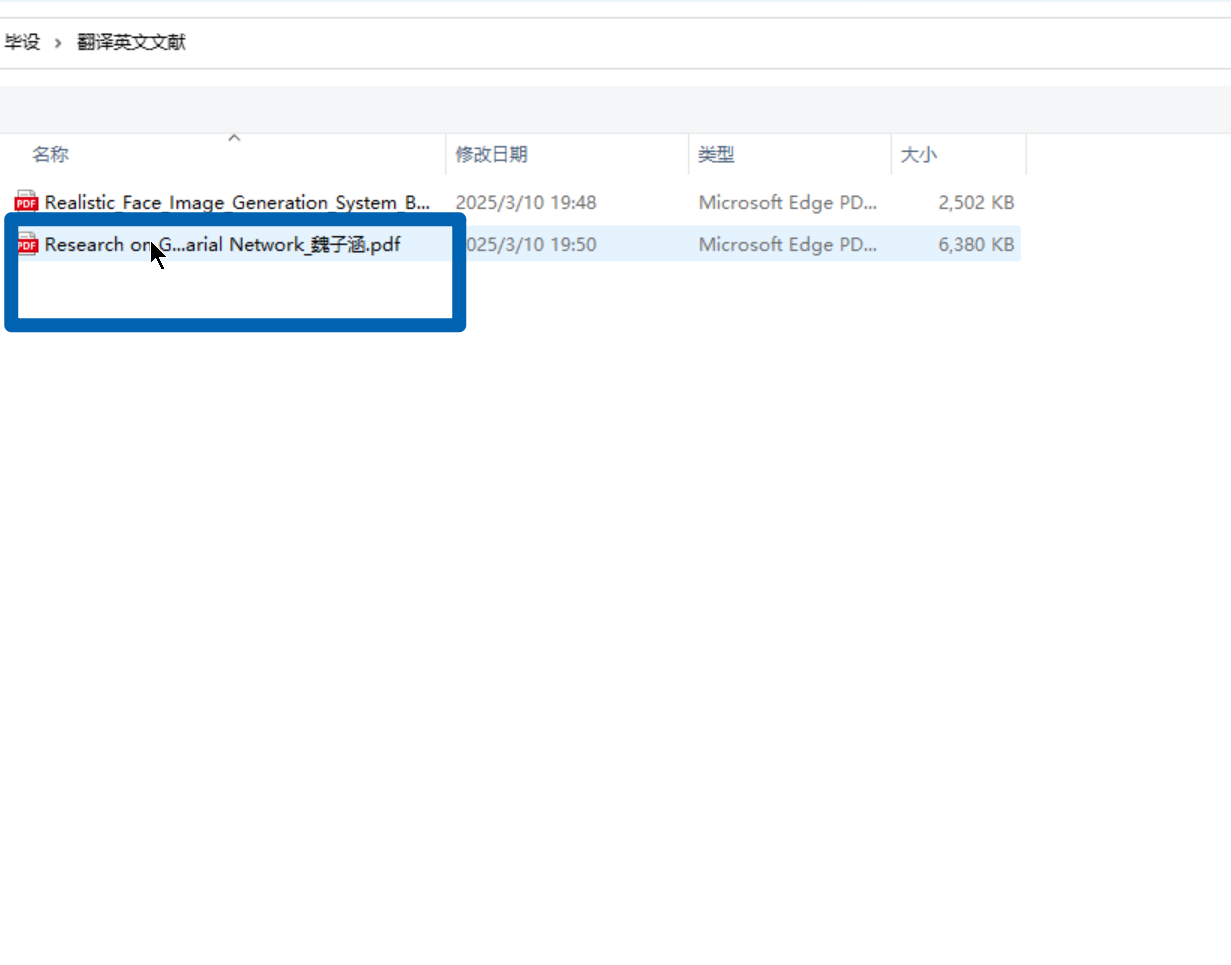
Task: Sort files by 类型 column header
Action: pyautogui.click(x=716, y=154)
